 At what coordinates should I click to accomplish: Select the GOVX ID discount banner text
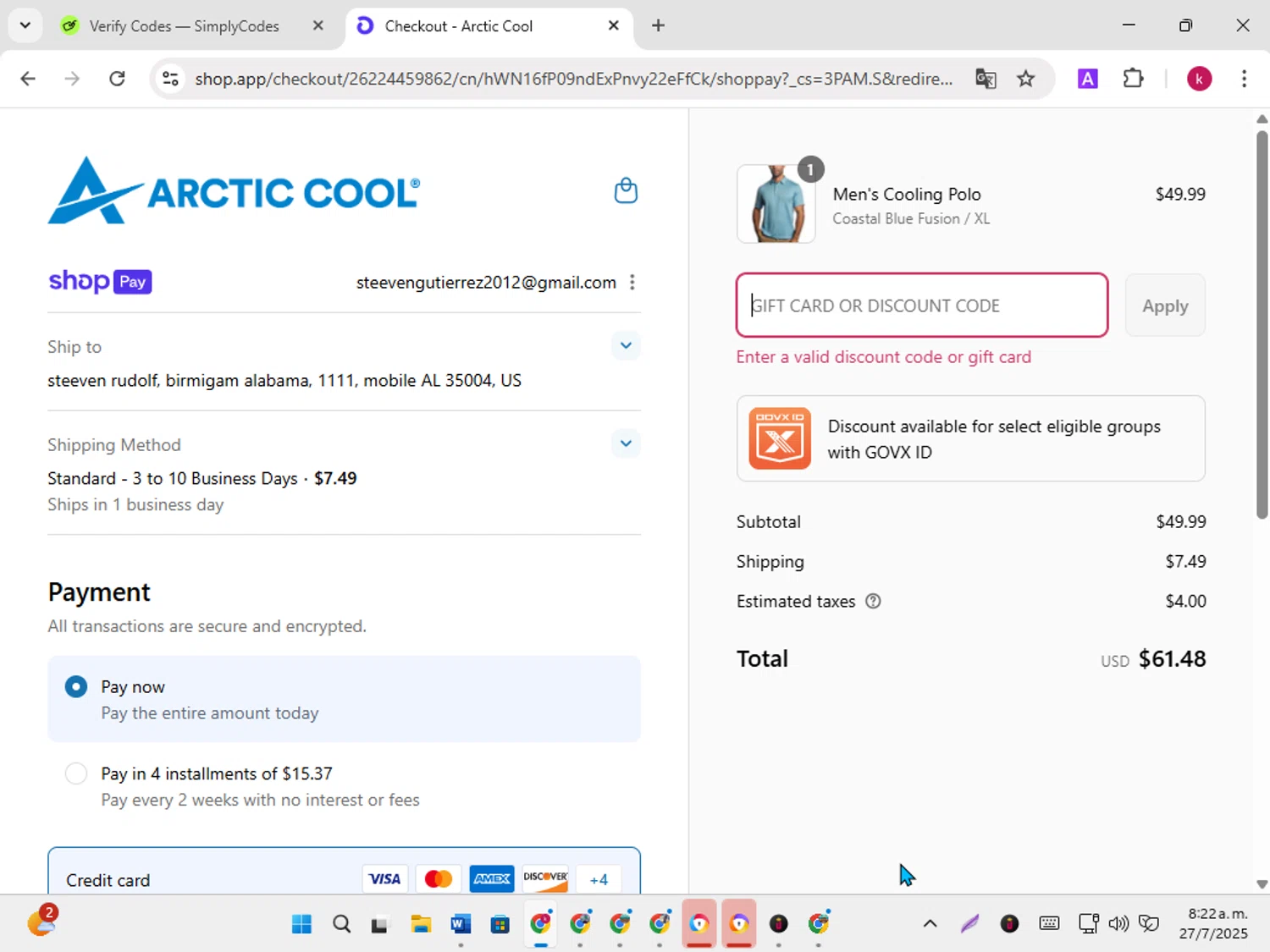tap(994, 439)
